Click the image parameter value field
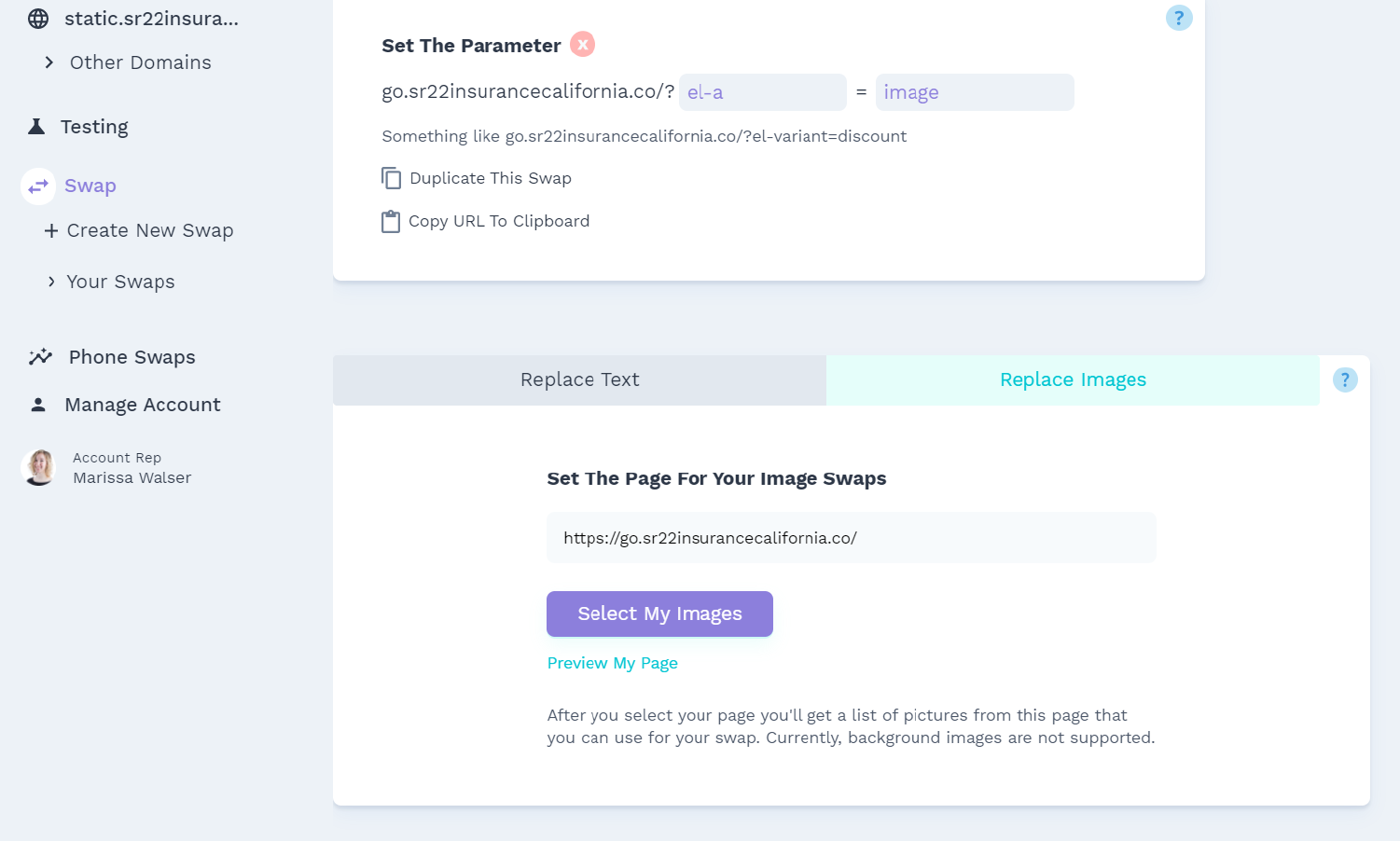Screen dimensions: 1400x841 974,91
